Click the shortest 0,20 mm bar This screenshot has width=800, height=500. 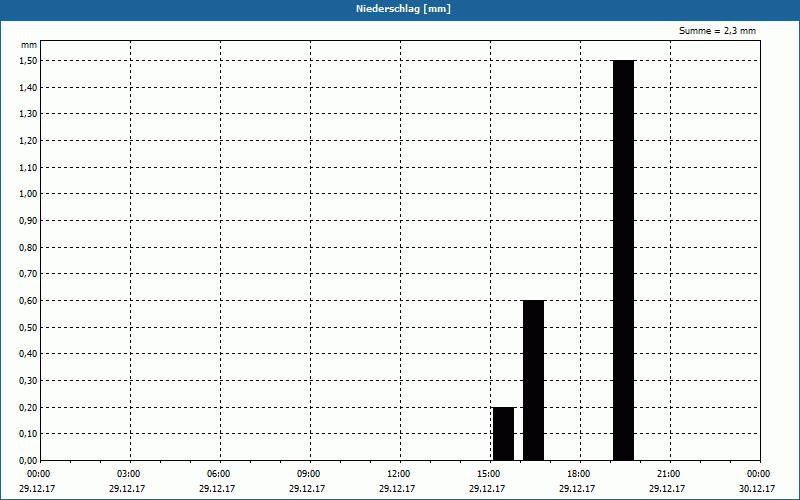coord(503,433)
